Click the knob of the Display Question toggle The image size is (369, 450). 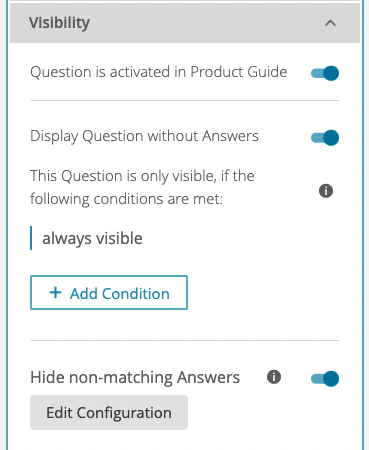[x=331, y=138]
